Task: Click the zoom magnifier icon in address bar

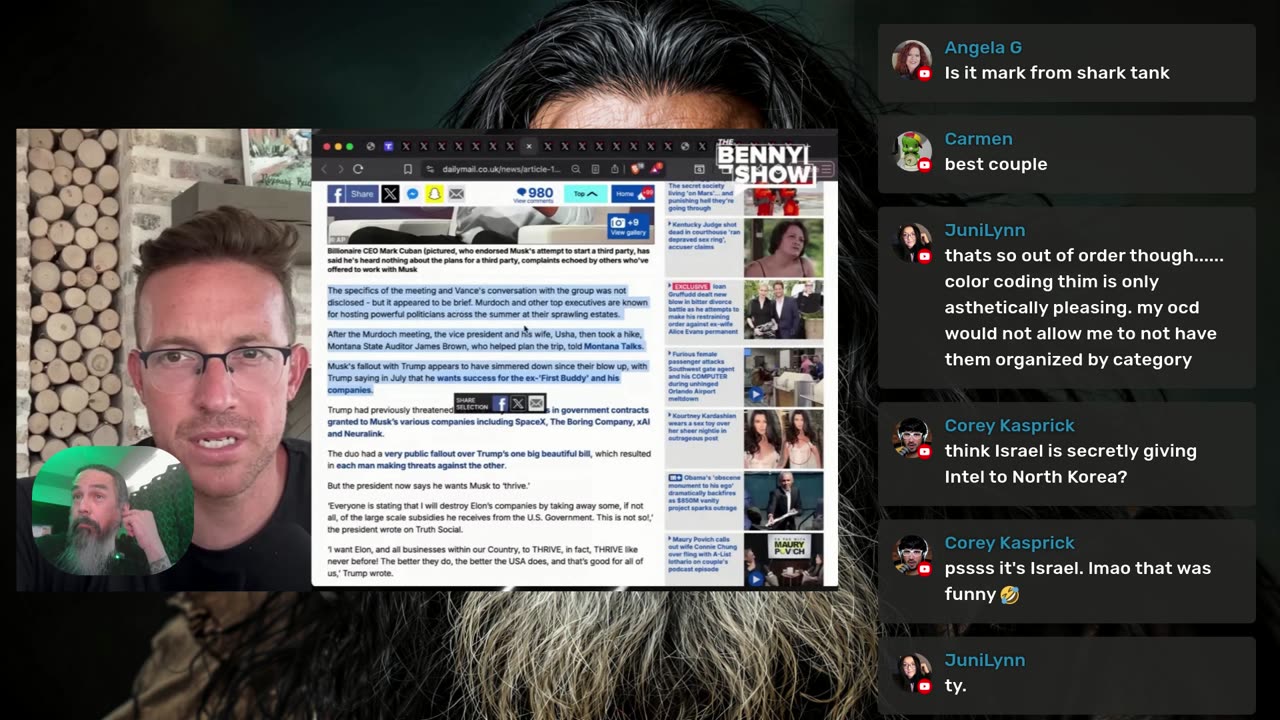Action: [x=576, y=169]
